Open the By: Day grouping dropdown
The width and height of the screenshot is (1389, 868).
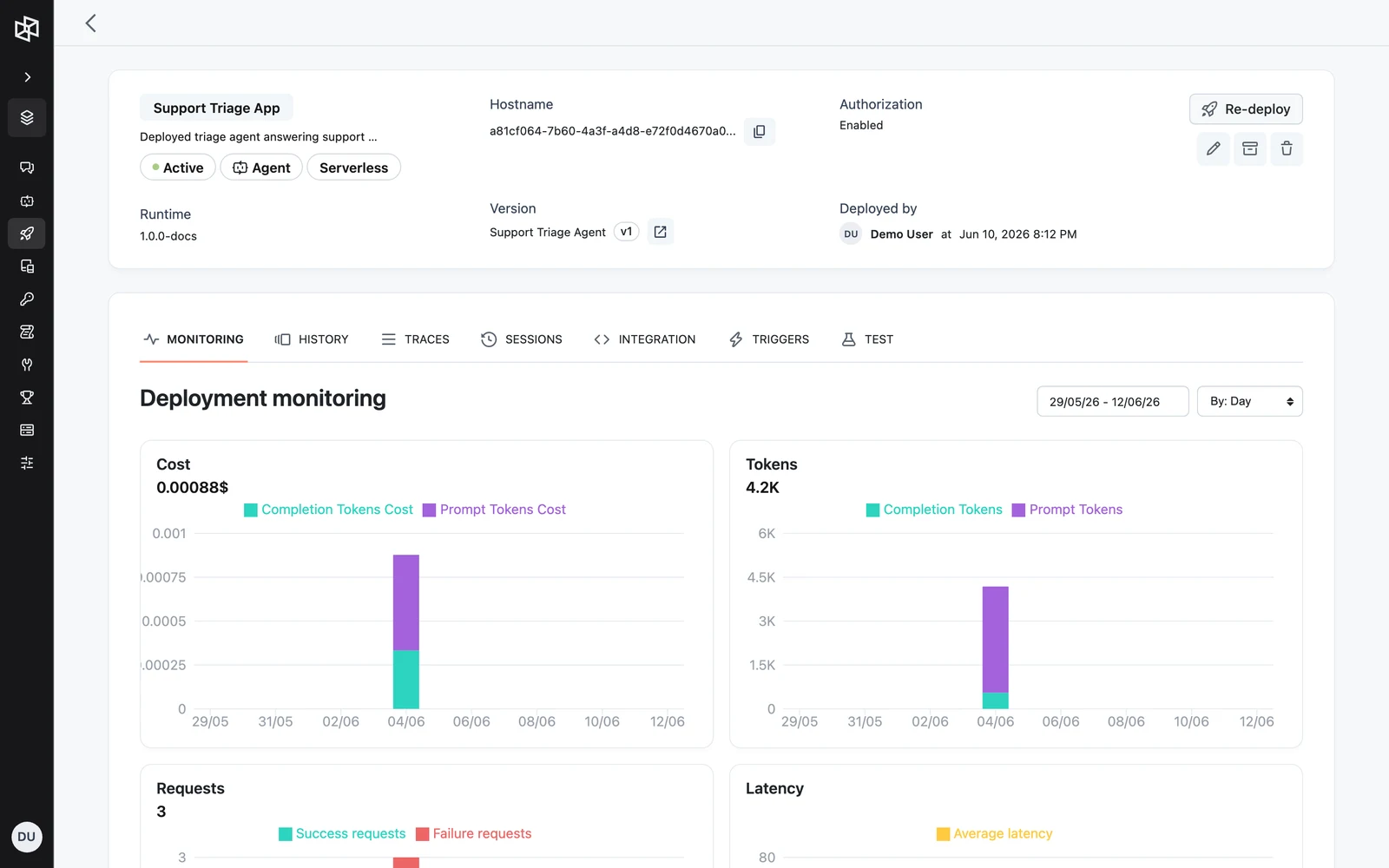click(1249, 402)
